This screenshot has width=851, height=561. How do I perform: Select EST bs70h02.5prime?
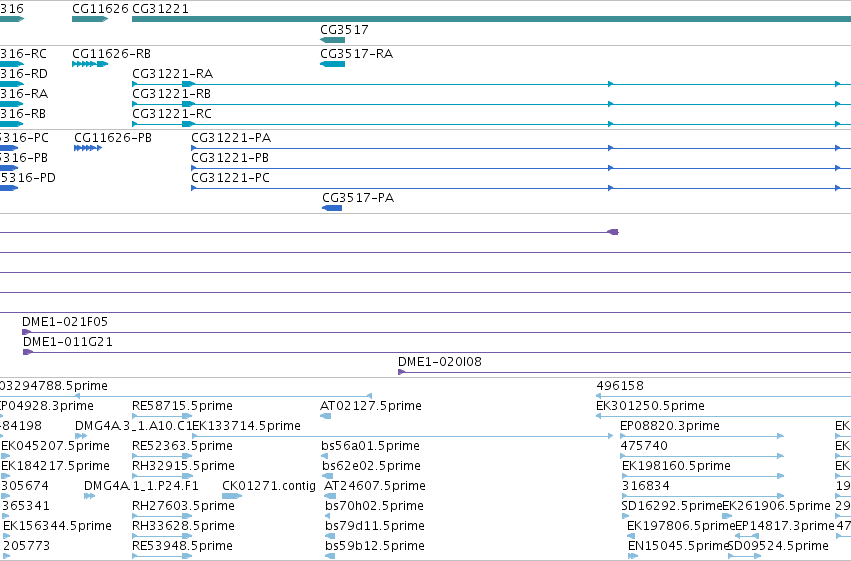click(374, 506)
